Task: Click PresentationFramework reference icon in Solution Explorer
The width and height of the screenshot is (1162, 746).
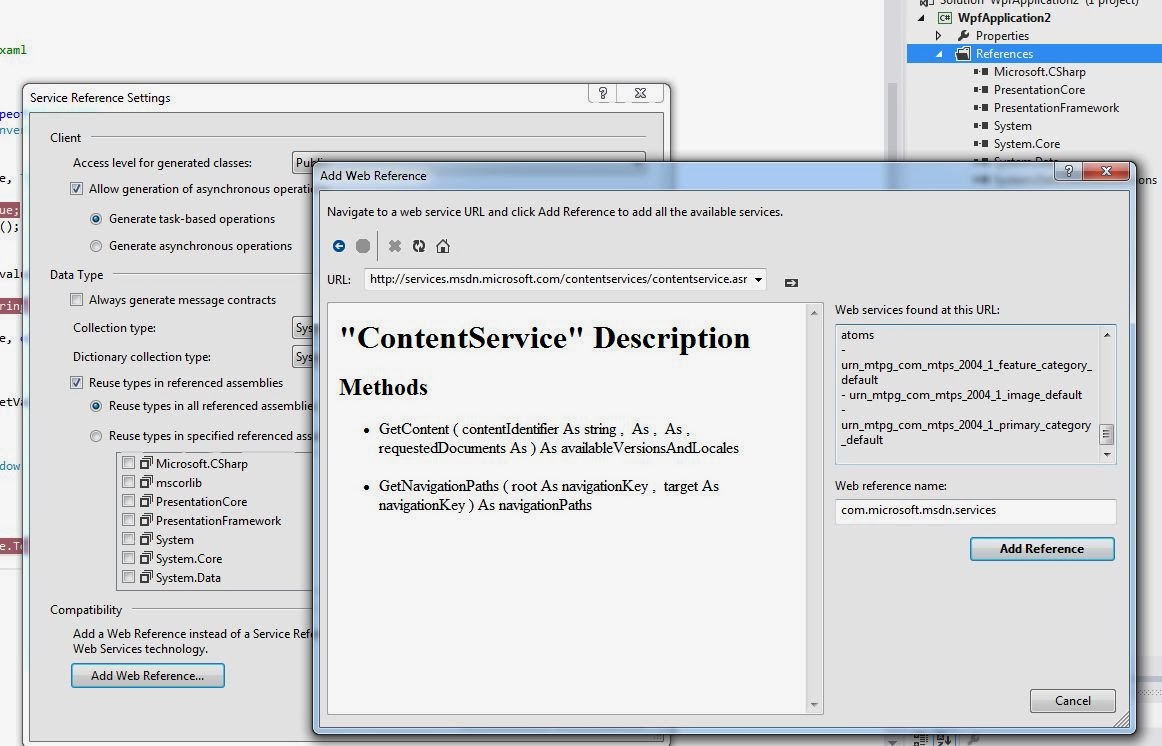Action: [x=980, y=107]
